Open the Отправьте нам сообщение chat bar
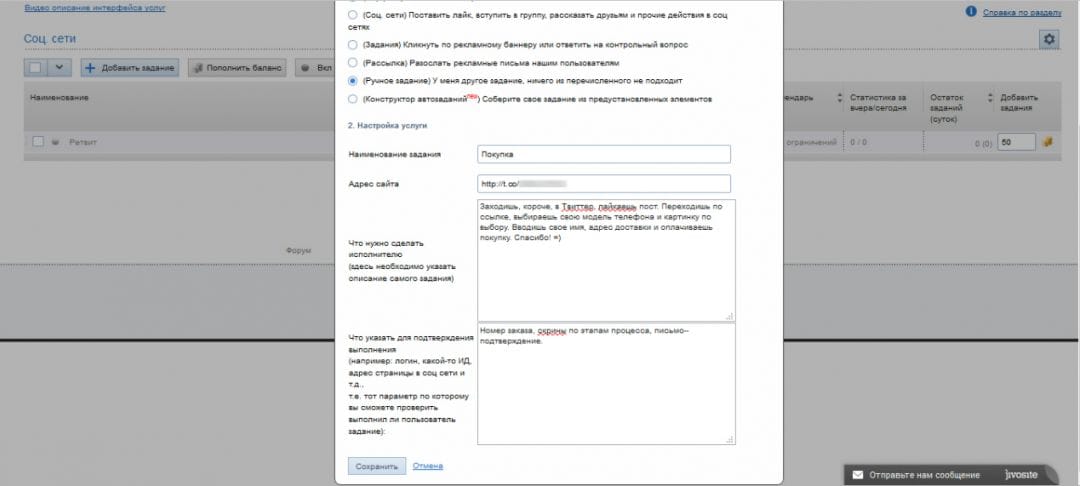Image resolution: width=1080 pixels, height=486 pixels. click(951, 475)
